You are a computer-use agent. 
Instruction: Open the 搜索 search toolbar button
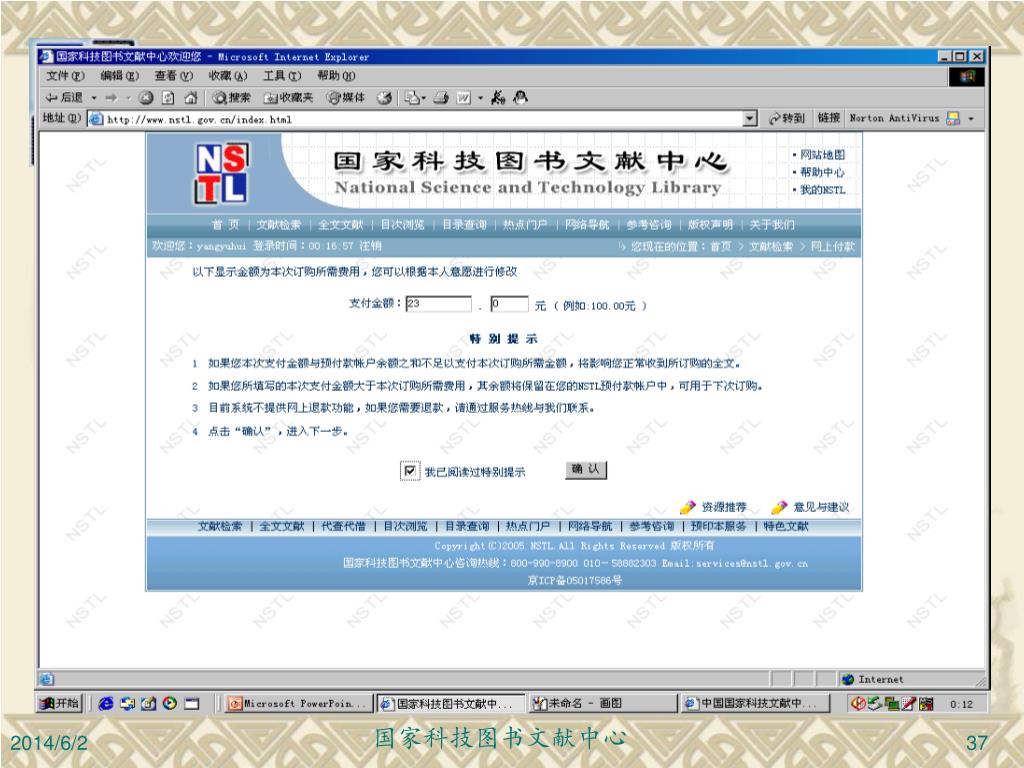click(232, 98)
